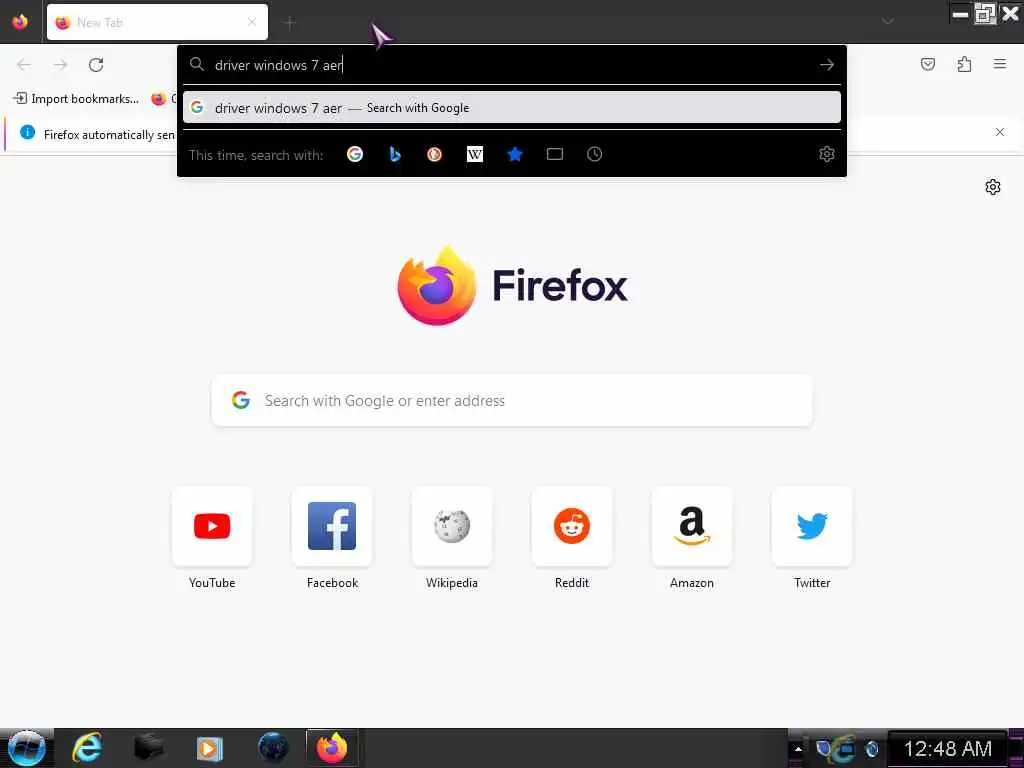Search this time with Bing
Screen dimensions: 1024x768
pos(394,154)
